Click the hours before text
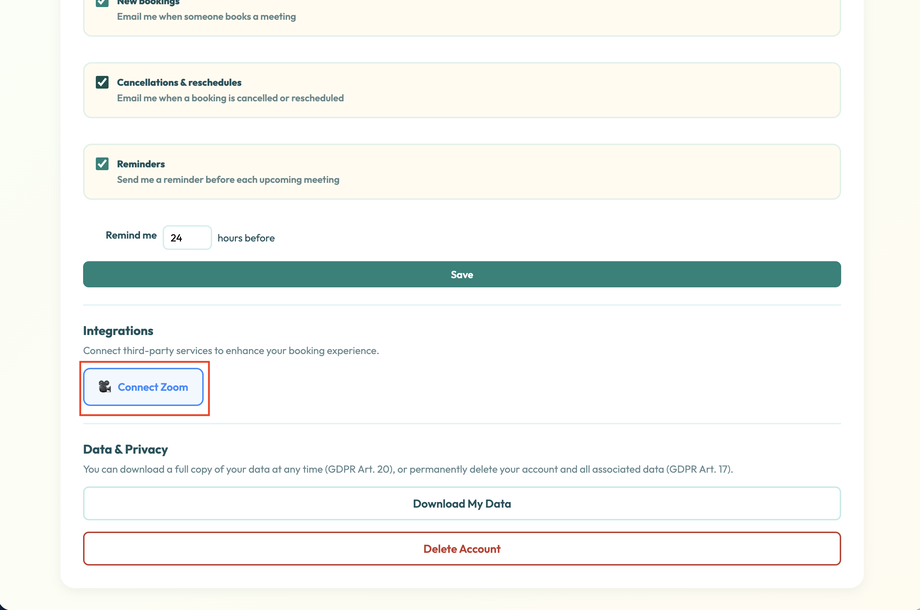920x610 pixels. tap(245, 238)
